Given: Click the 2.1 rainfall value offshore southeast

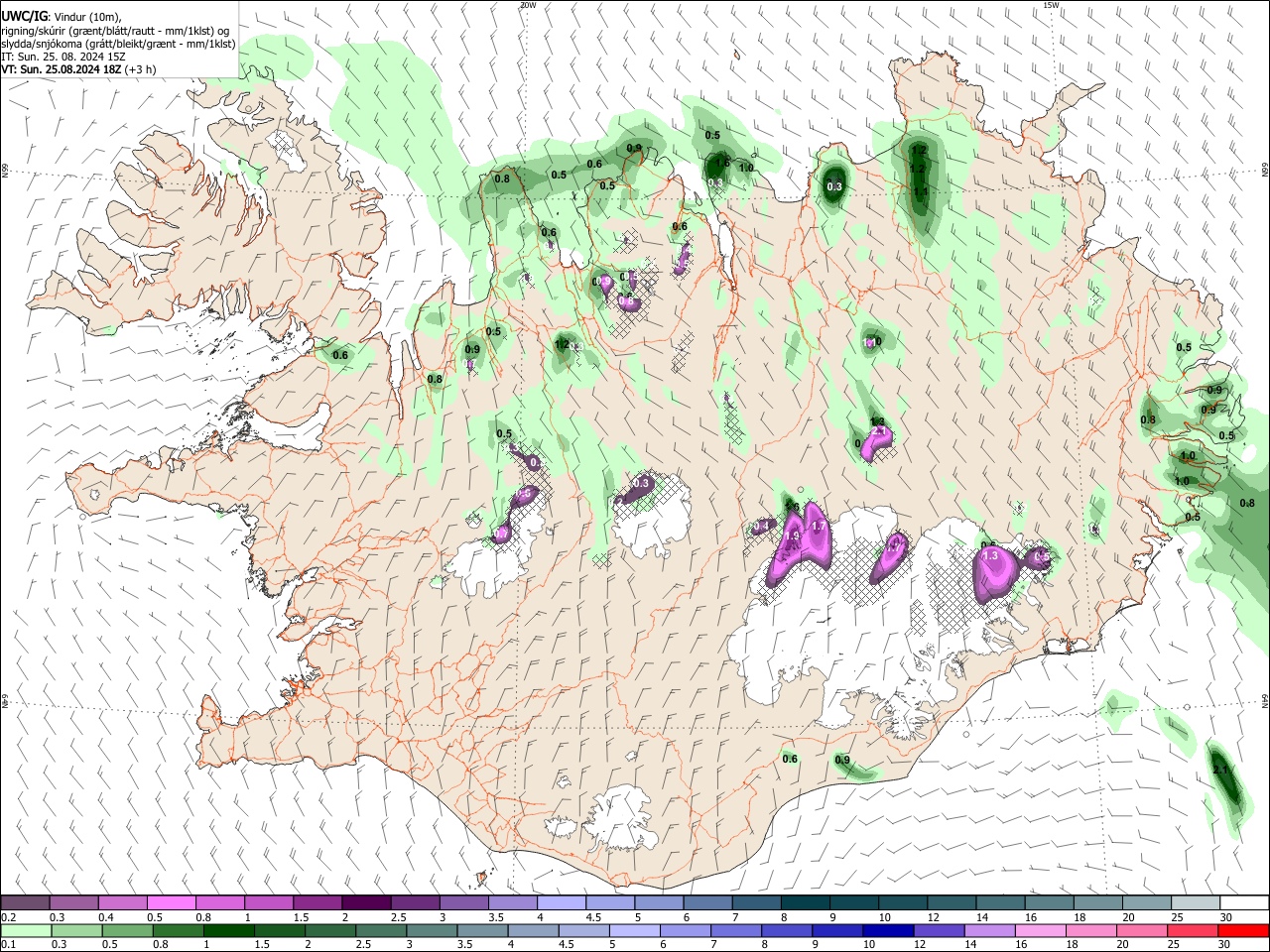Looking at the screenshot, I should 1221,770.
